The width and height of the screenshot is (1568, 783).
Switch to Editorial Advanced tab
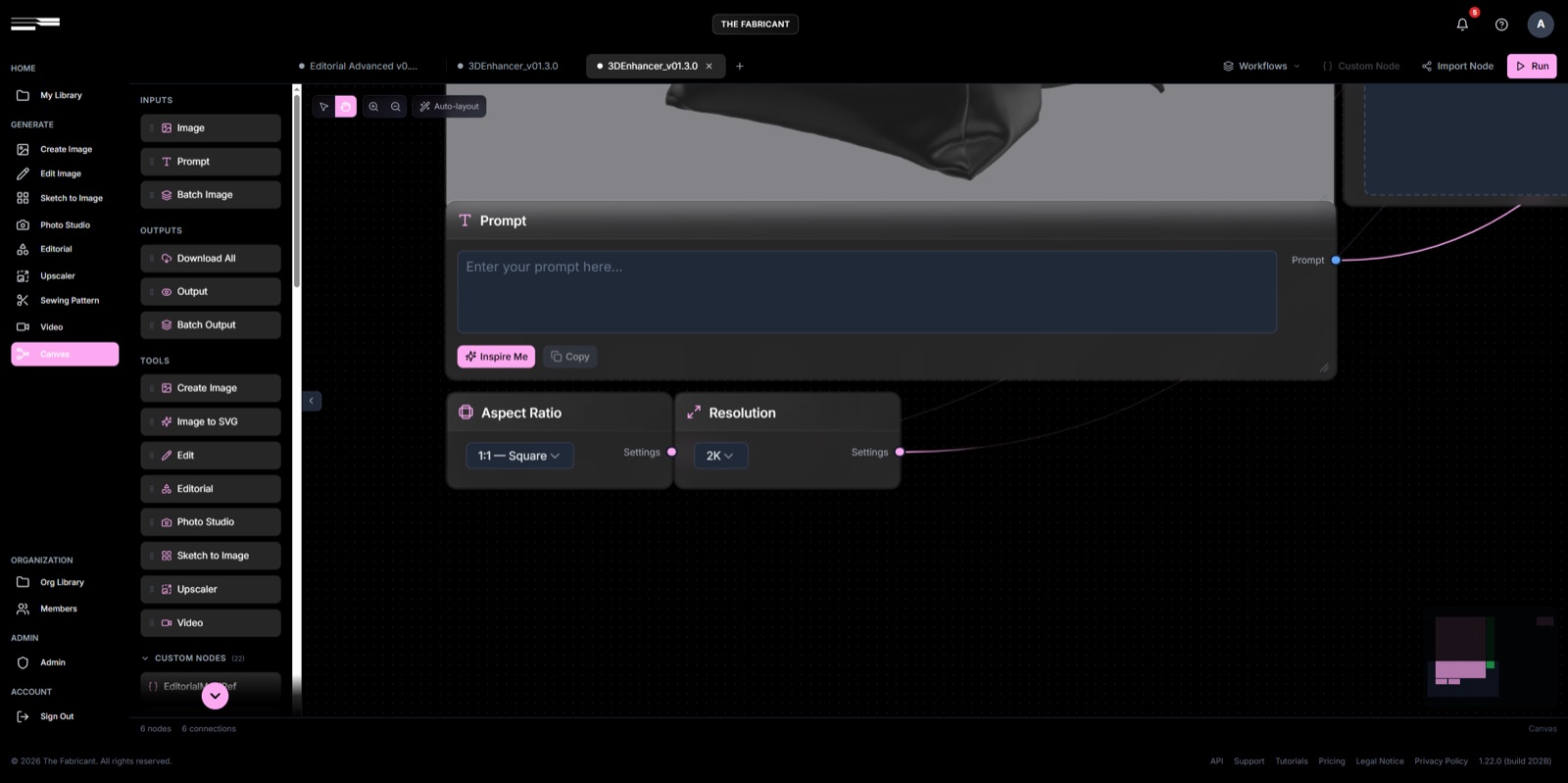pos(359,67)
